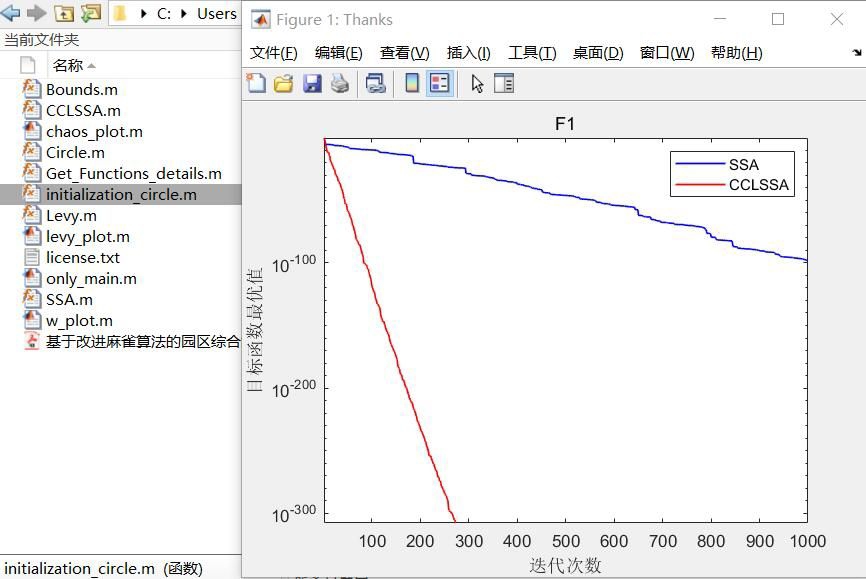The image size is (866, 579).
Task: Go back with the blue left arrow
Action: click(x=10, y=13)
